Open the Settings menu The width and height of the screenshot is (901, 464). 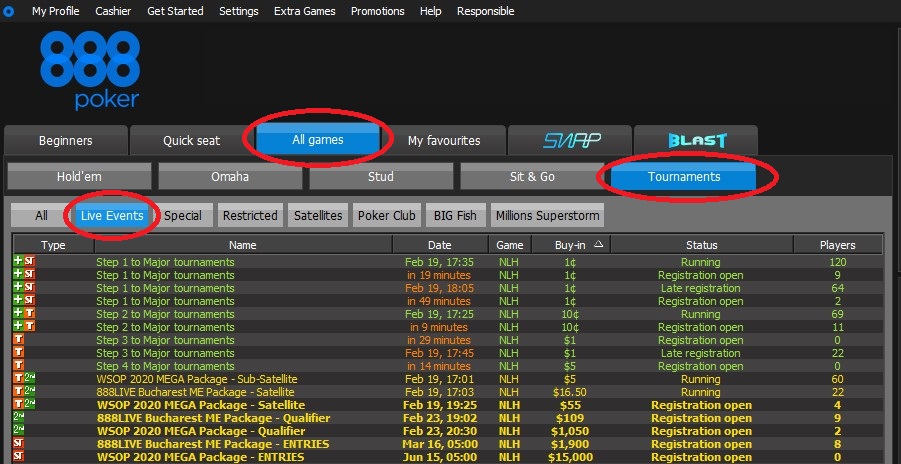click(238, 11)
